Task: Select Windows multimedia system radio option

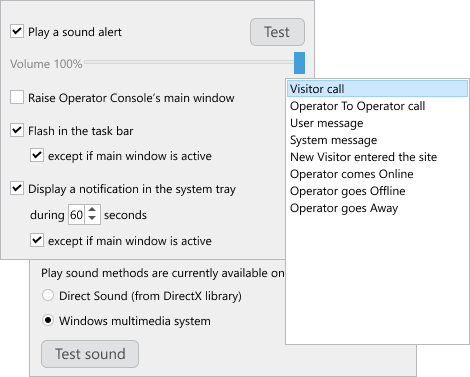Action: click(x=48, y=320)
